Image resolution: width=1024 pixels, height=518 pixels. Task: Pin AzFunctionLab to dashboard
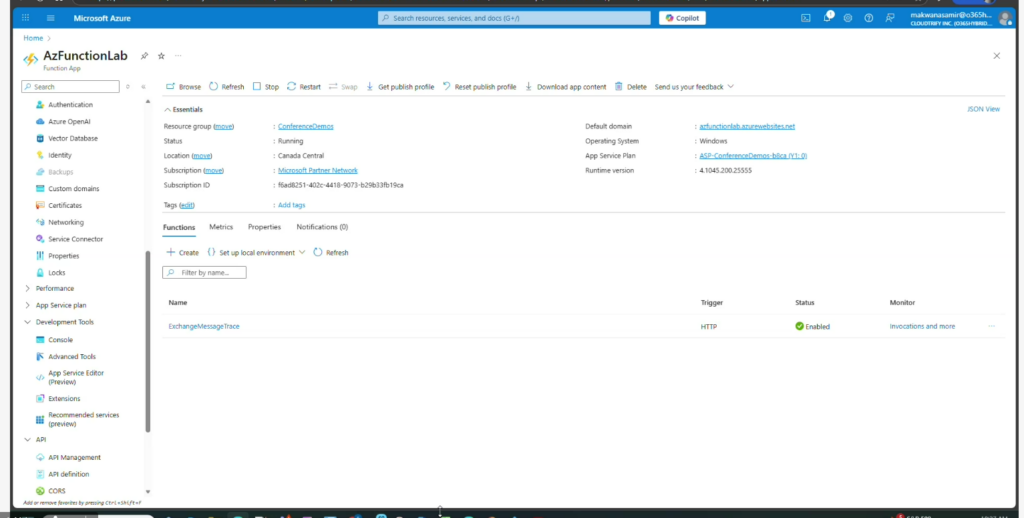tap(144, 56)
